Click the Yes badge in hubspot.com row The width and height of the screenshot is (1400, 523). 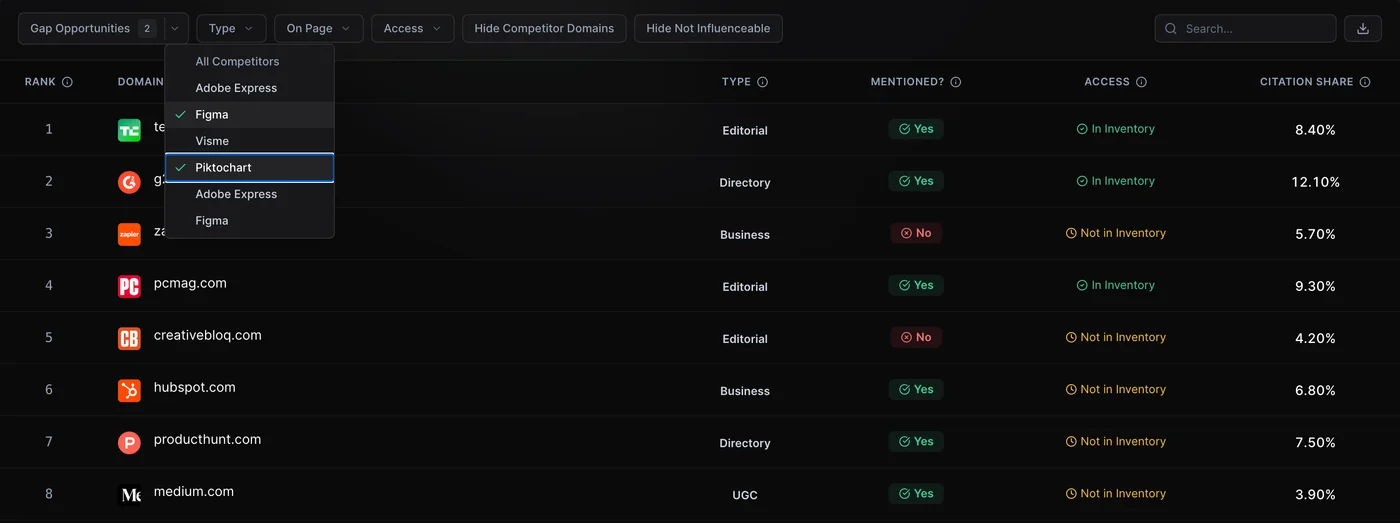coord(916,389)
